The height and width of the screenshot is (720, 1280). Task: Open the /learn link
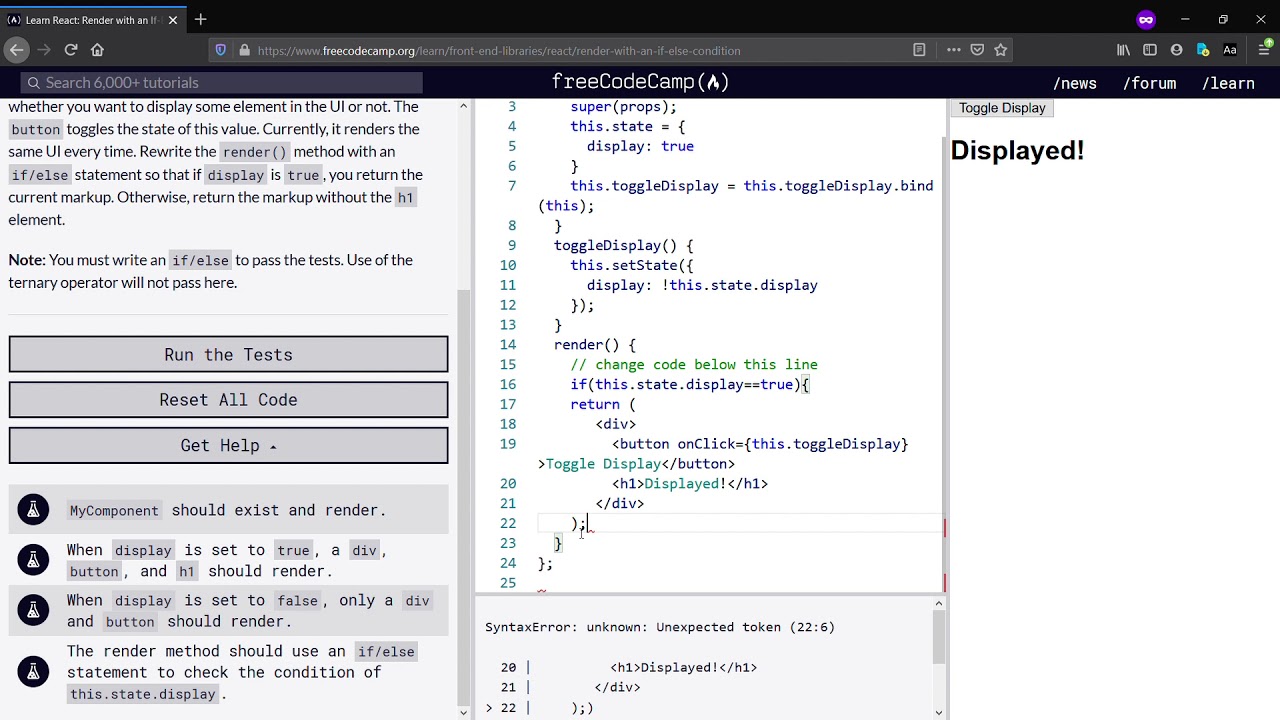[x=1228, y=84]
